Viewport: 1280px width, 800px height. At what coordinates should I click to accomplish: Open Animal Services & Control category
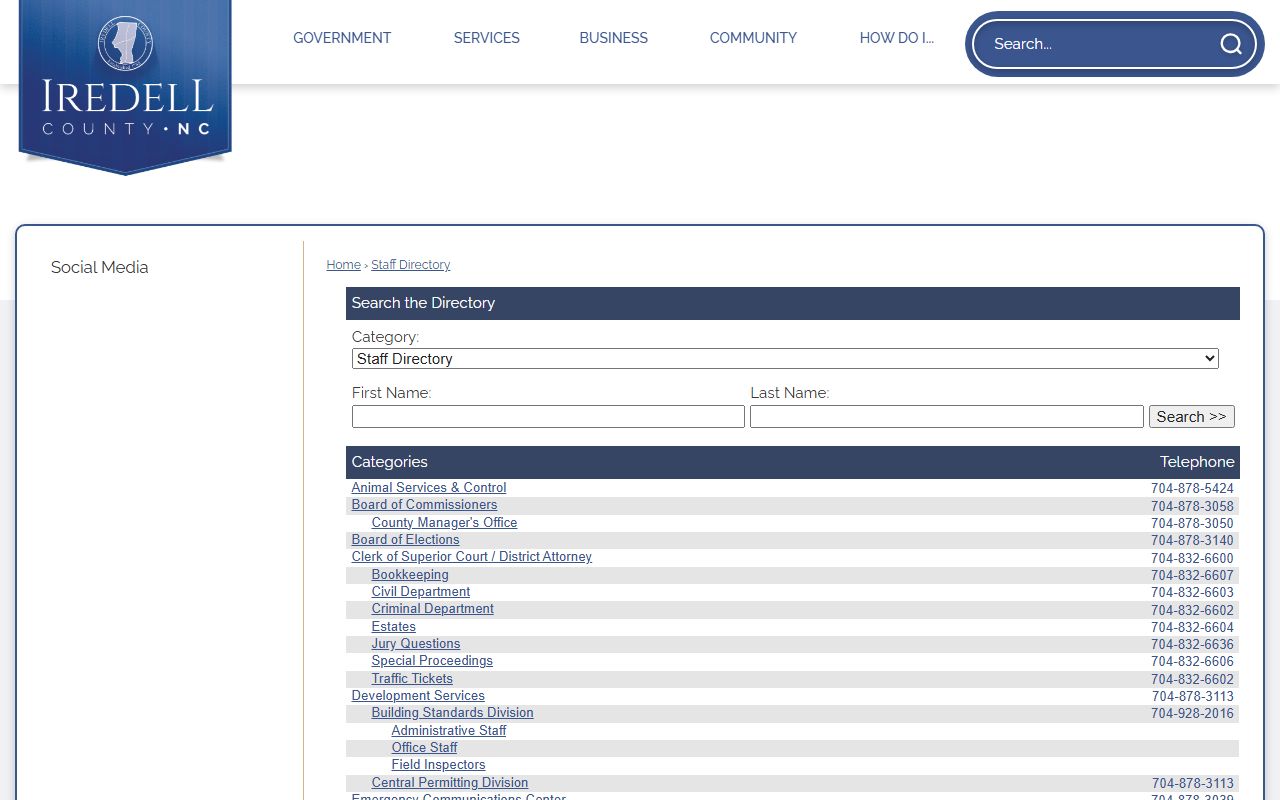[429, 488]
